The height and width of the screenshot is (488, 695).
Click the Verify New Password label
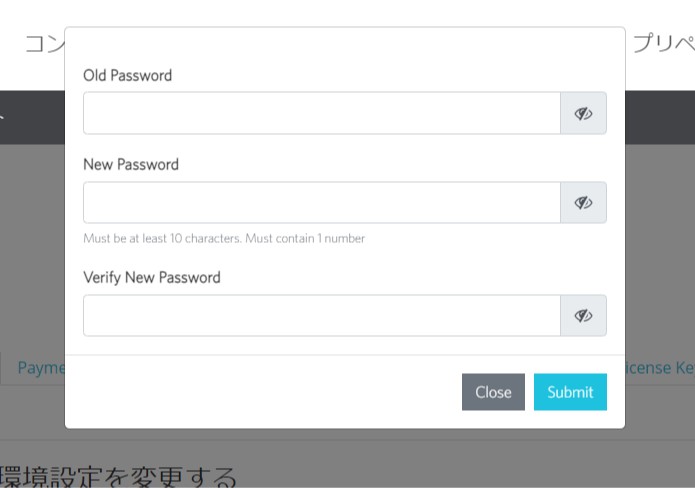click(152, 277)
